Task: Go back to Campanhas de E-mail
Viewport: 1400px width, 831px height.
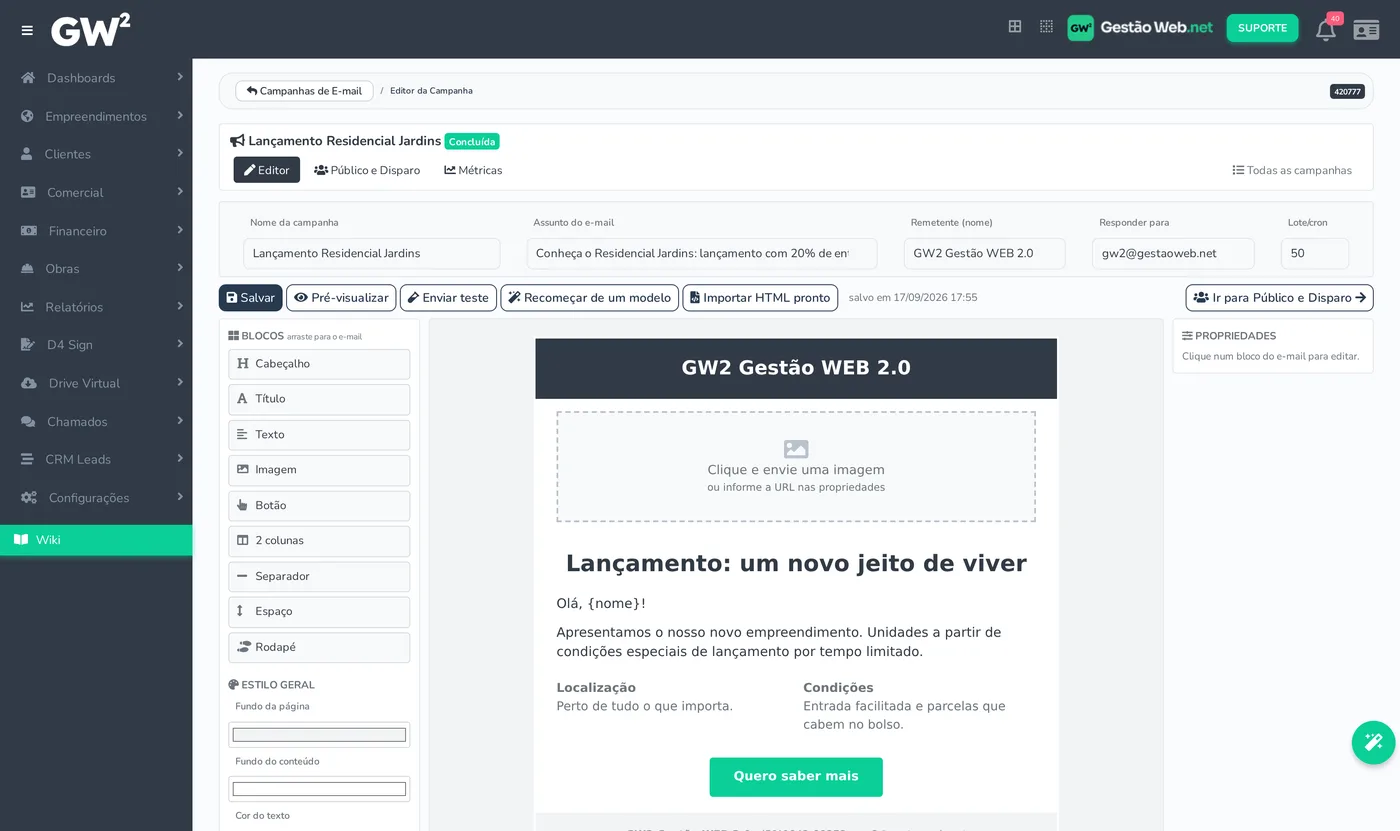Action: pyautogui.click(x=304, y=91)
